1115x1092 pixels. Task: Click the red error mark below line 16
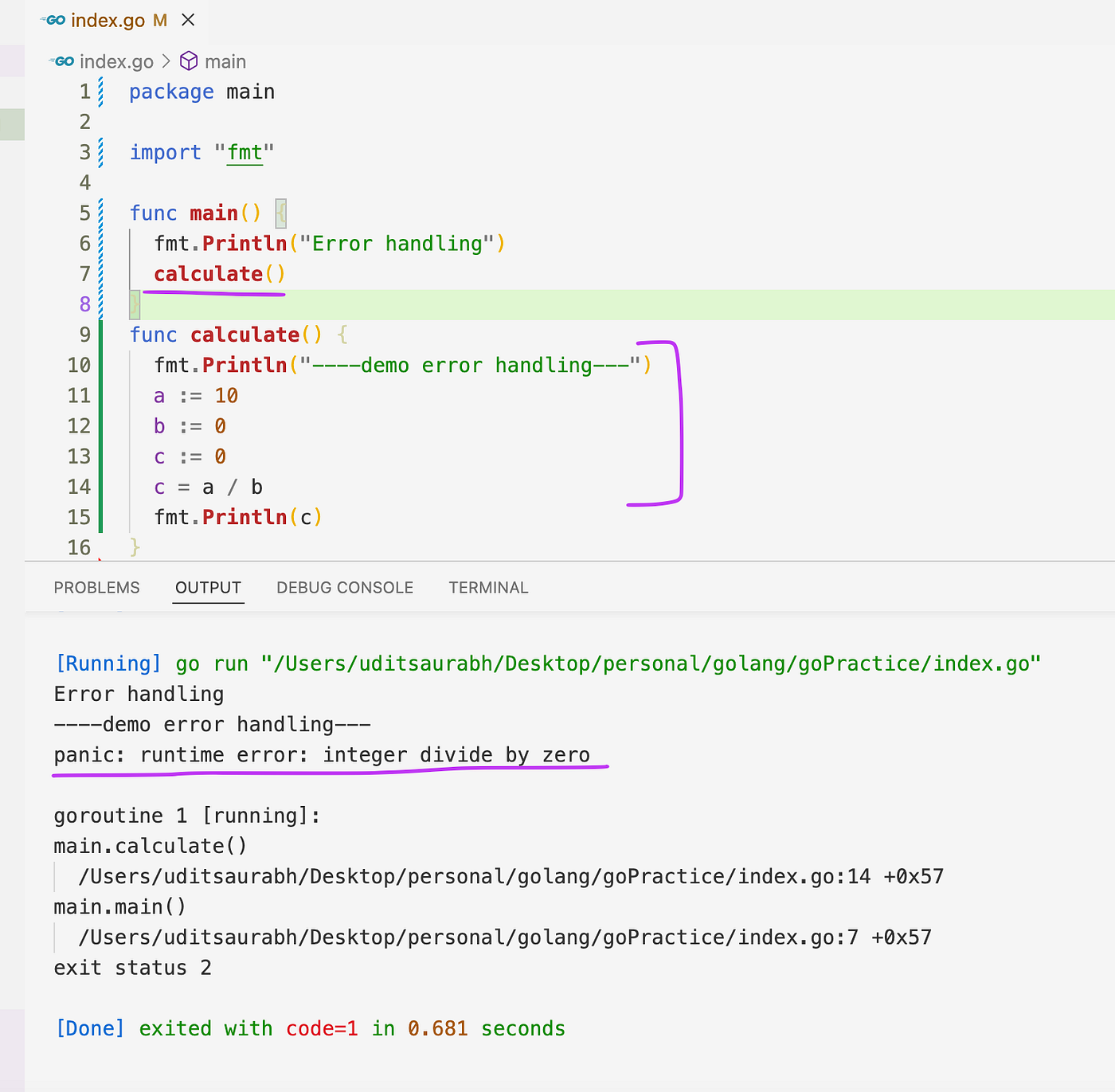(x=100, y=560)
